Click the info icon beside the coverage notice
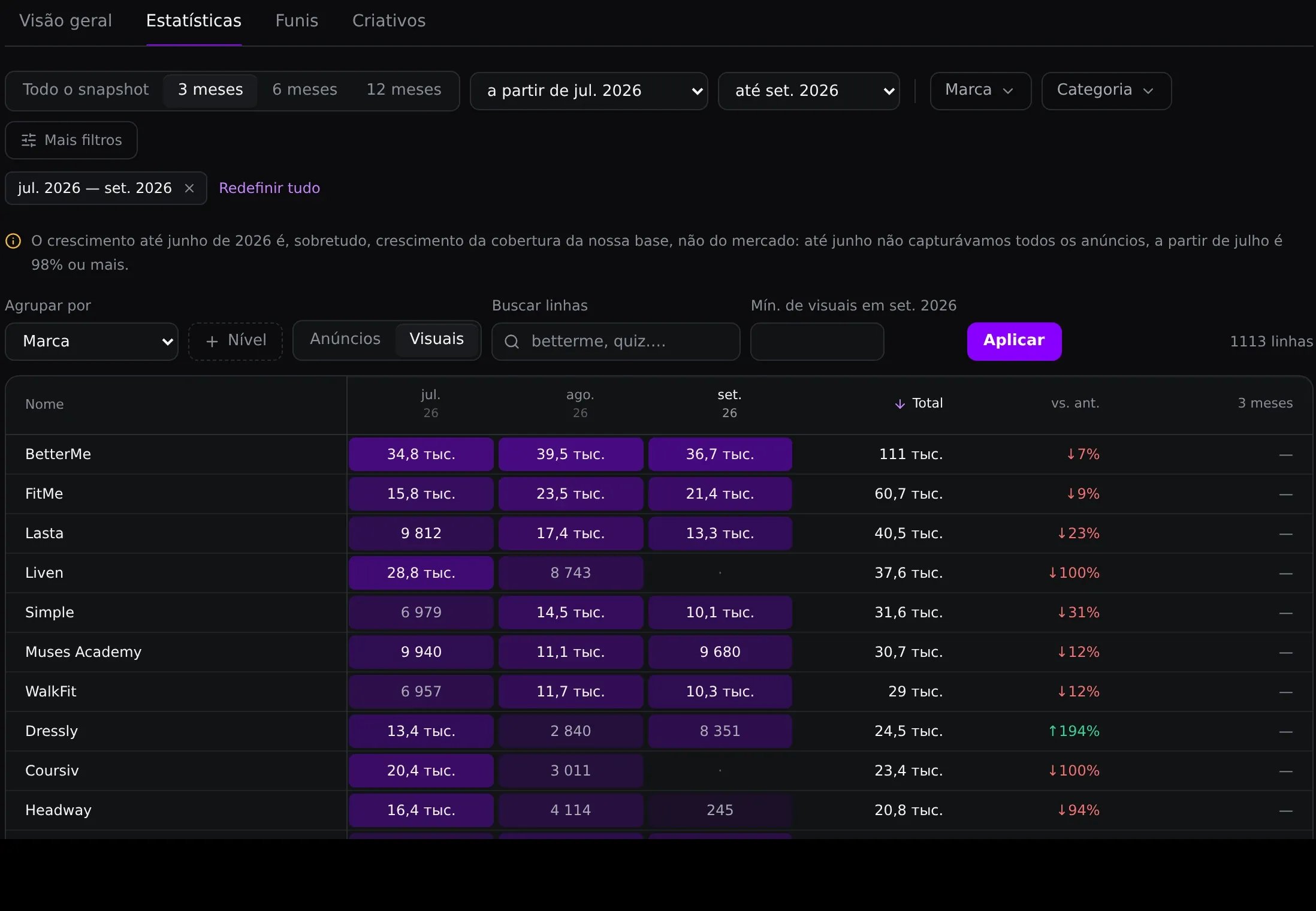1316x911 pixels. 13,241
